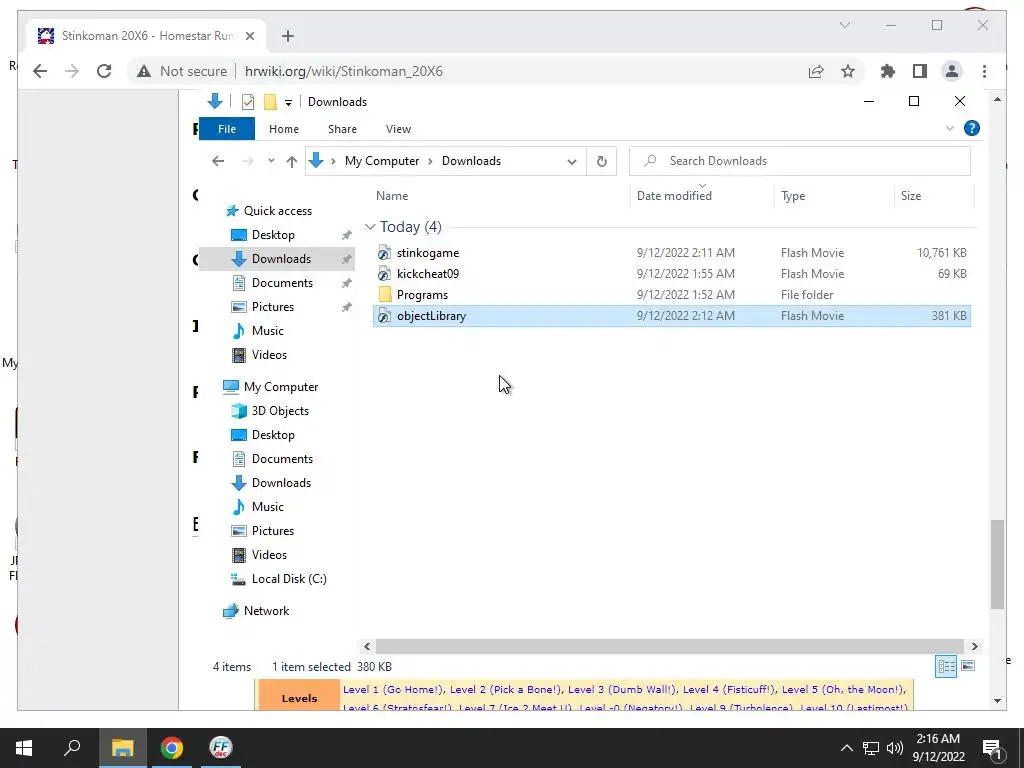This screenshot has height=768, width=1024.
Task: Click the Programs folder icon in file list
Action: 385,295
